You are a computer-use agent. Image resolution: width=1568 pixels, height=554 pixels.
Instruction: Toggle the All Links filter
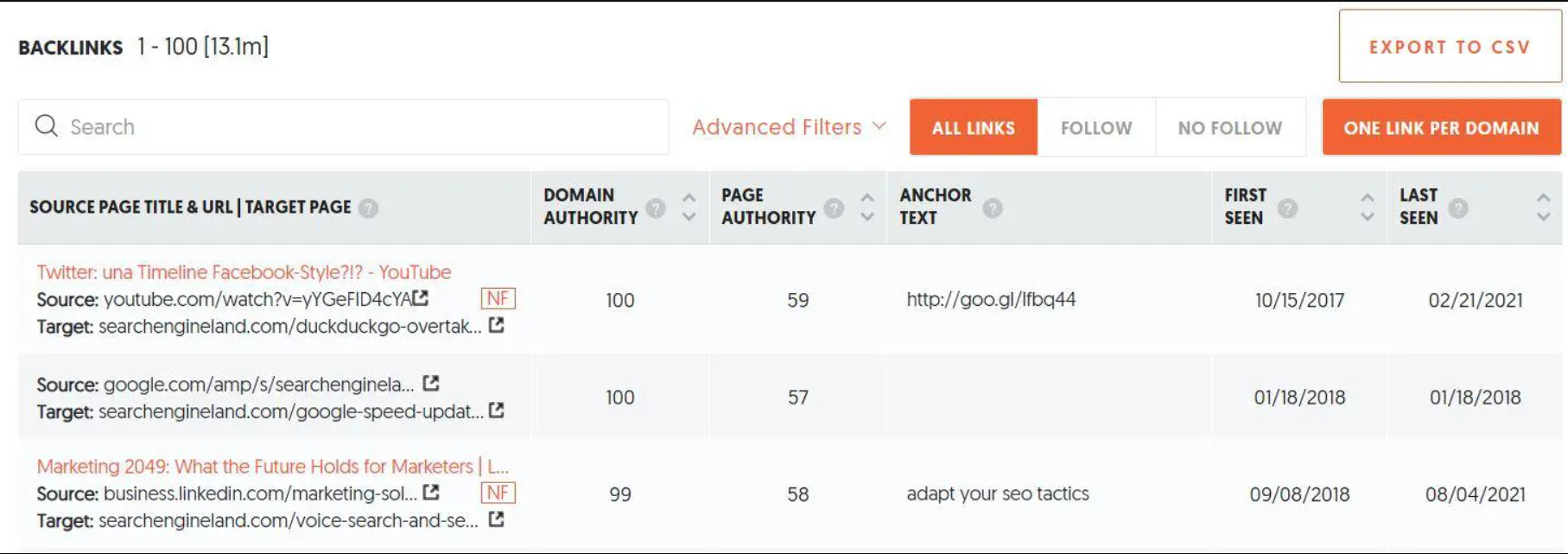(973, 127)
